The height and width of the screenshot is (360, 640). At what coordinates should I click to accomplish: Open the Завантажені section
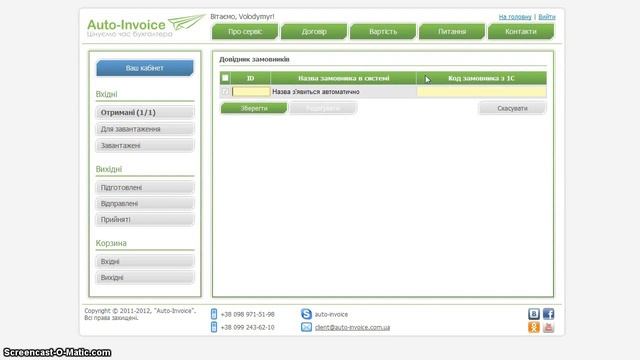(x=145, y=145)
